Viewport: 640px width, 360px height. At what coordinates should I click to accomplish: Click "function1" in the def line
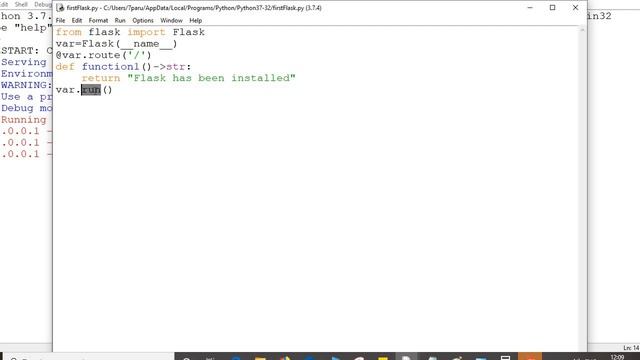click(x=110, y=67)
